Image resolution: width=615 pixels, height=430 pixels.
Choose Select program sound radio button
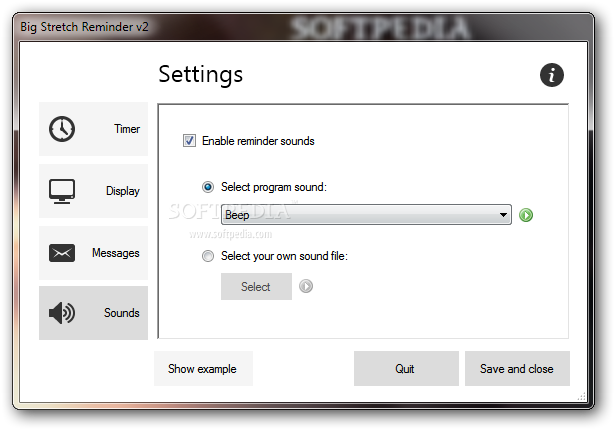click(208, 187)
